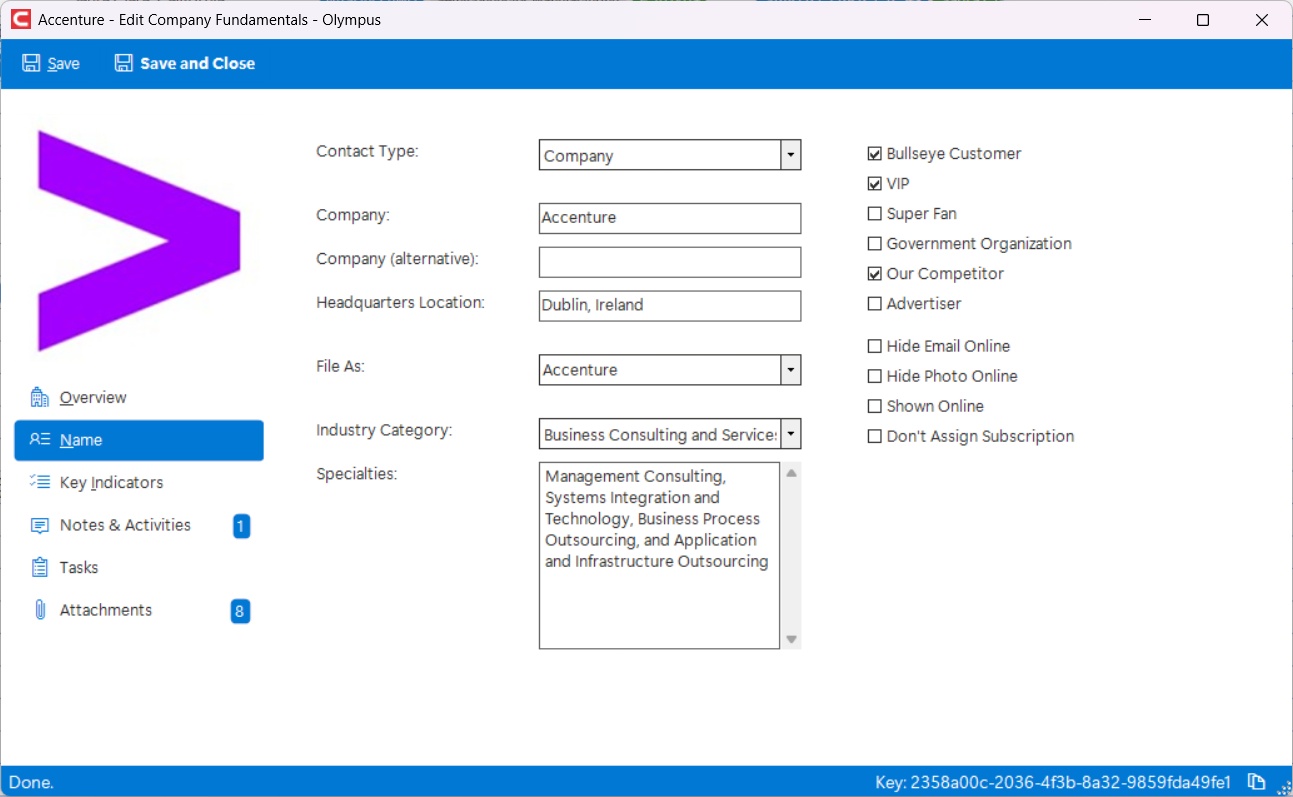Click the Save and Close disk icon
This screenshot has width=1293, height=797.
pos(124,64)
